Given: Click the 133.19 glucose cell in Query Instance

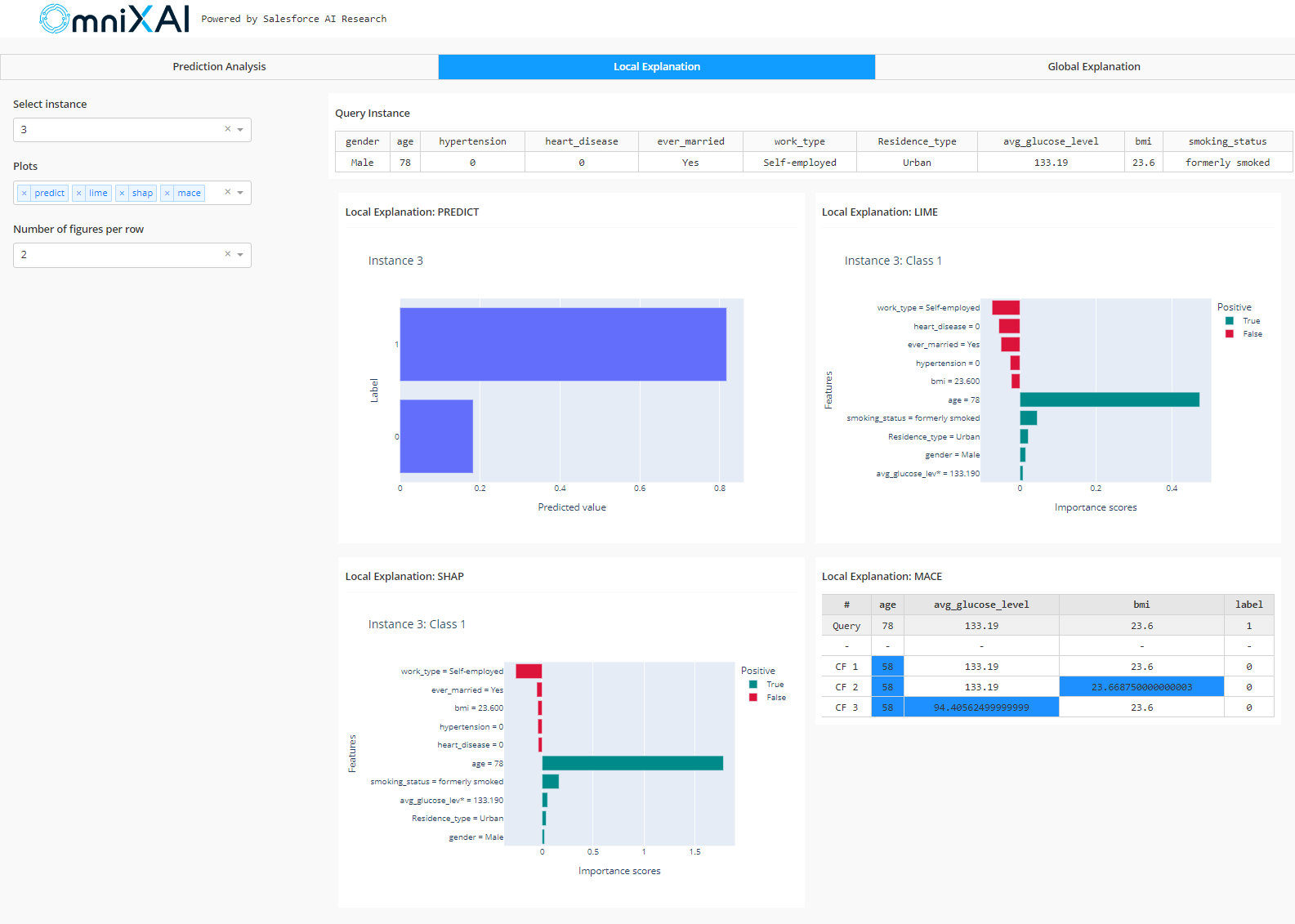Looking at the screenshot, I should click(1051, 163).
